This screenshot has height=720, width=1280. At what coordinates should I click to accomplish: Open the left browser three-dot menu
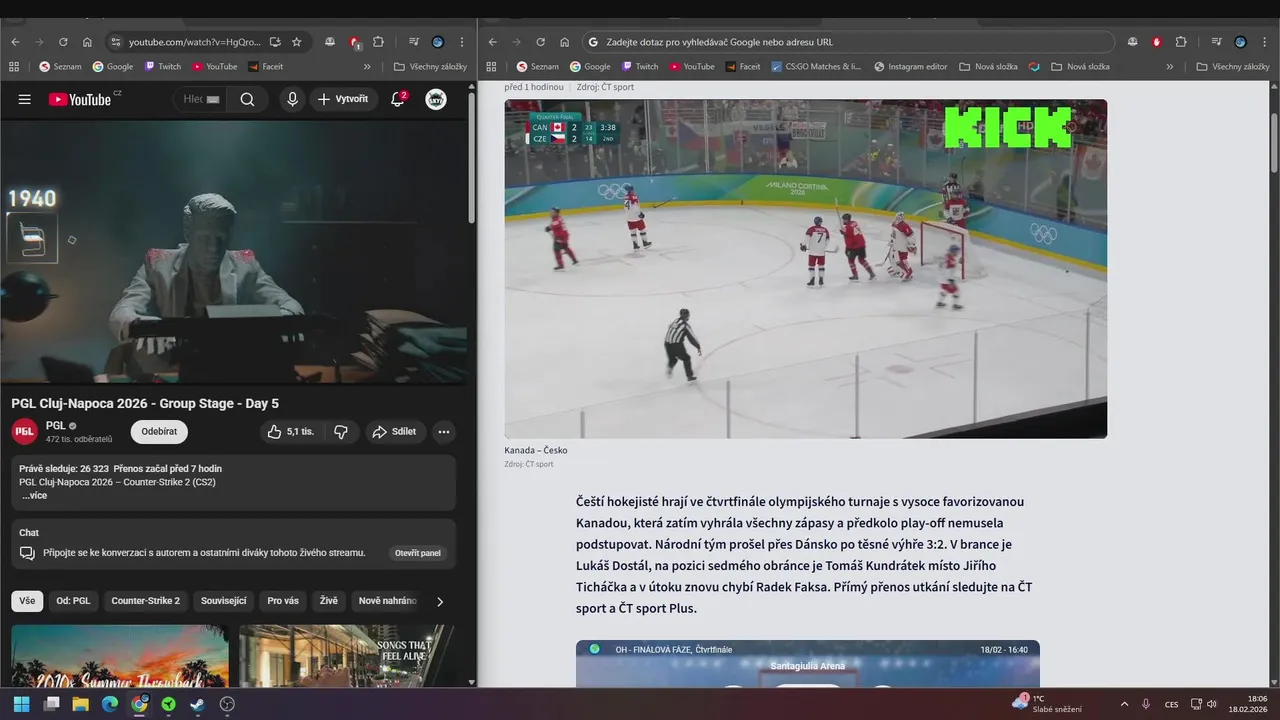coord(462,42)
